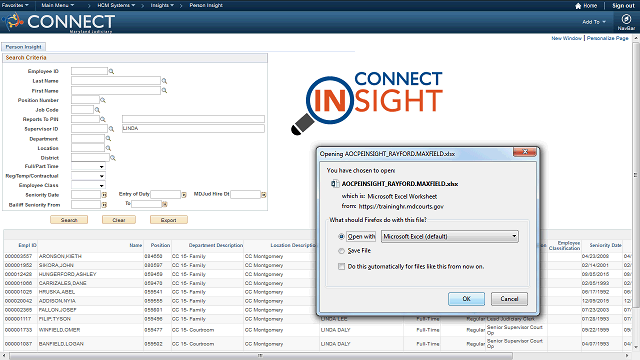Close the Opening file dialog
This screenshot has width=640, height=360.
tap(525, 152)
